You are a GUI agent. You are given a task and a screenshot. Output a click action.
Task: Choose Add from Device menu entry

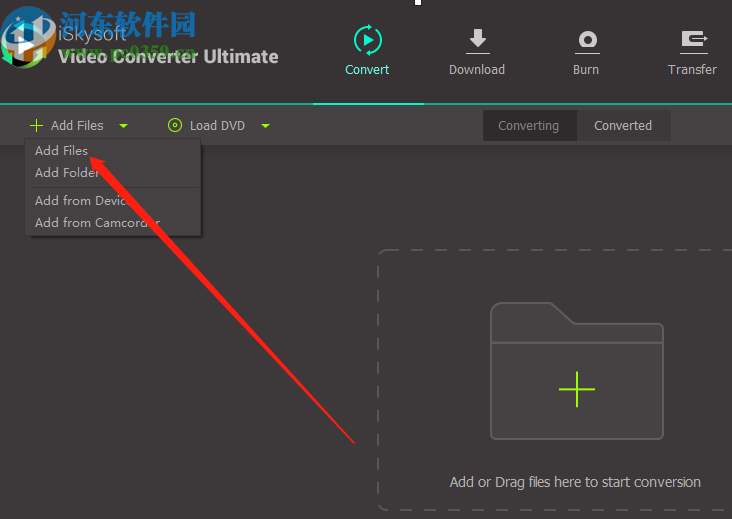tap(113, 201)
